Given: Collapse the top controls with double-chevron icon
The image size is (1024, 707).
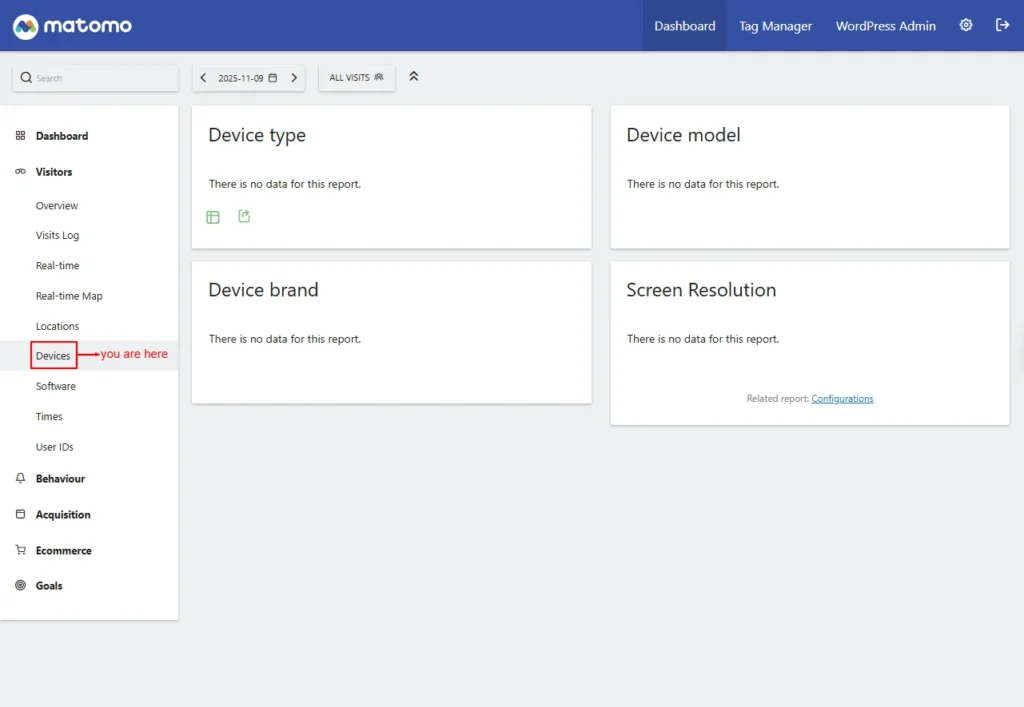Looking at the screenshot, I should click(414, 77).
